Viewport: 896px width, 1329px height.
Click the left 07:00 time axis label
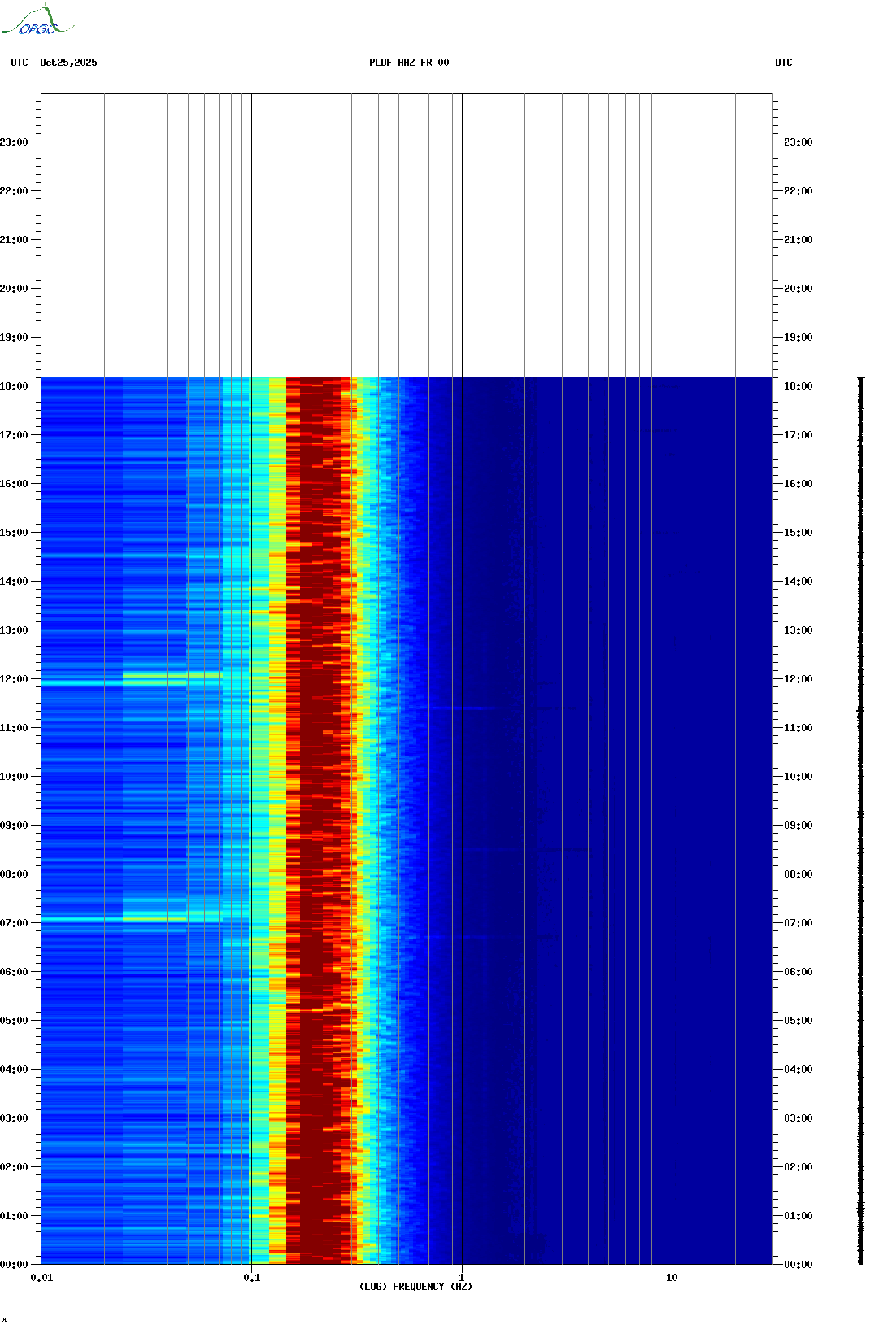pos(14,923)
